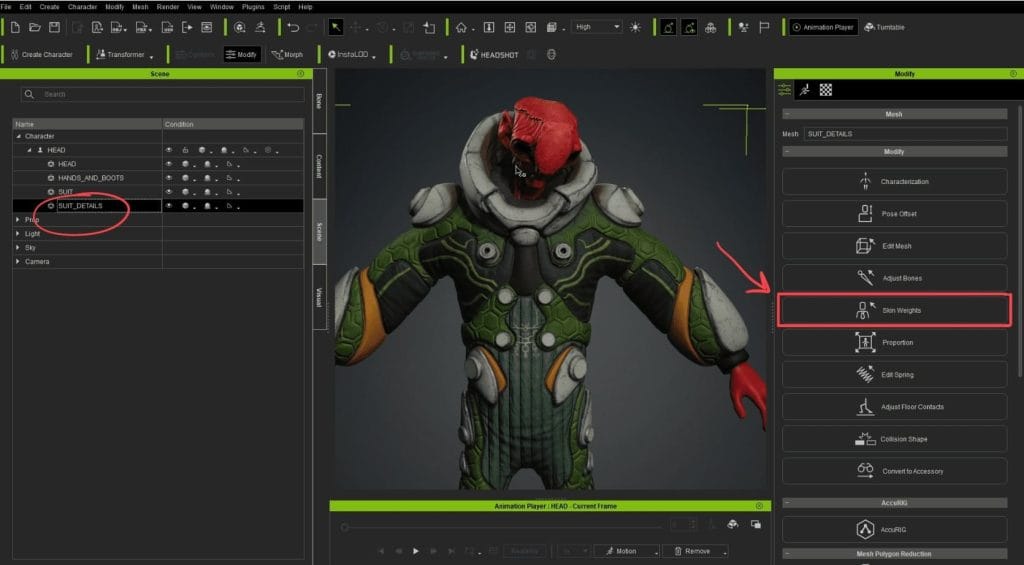Screen dimensions: 1024x565
Task: Open the Edit Mesh tool
Action: (894, 246)
